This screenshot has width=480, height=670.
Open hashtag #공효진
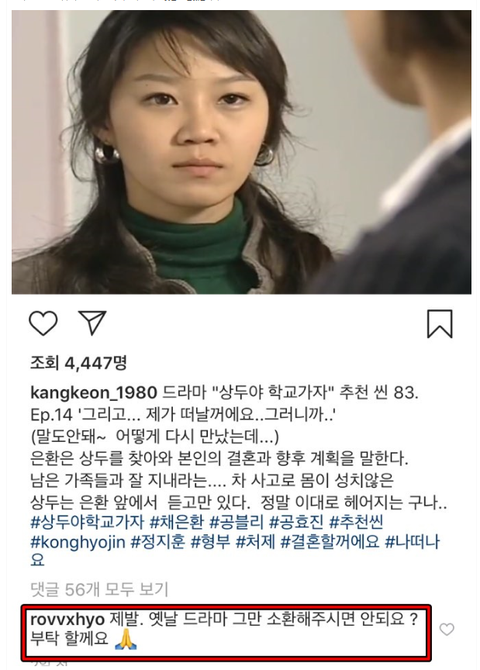[297, 522]
